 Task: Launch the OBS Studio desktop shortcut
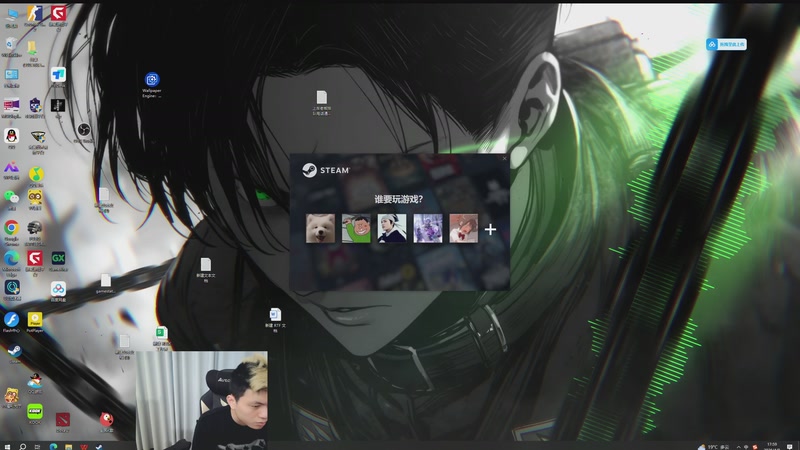84,132
